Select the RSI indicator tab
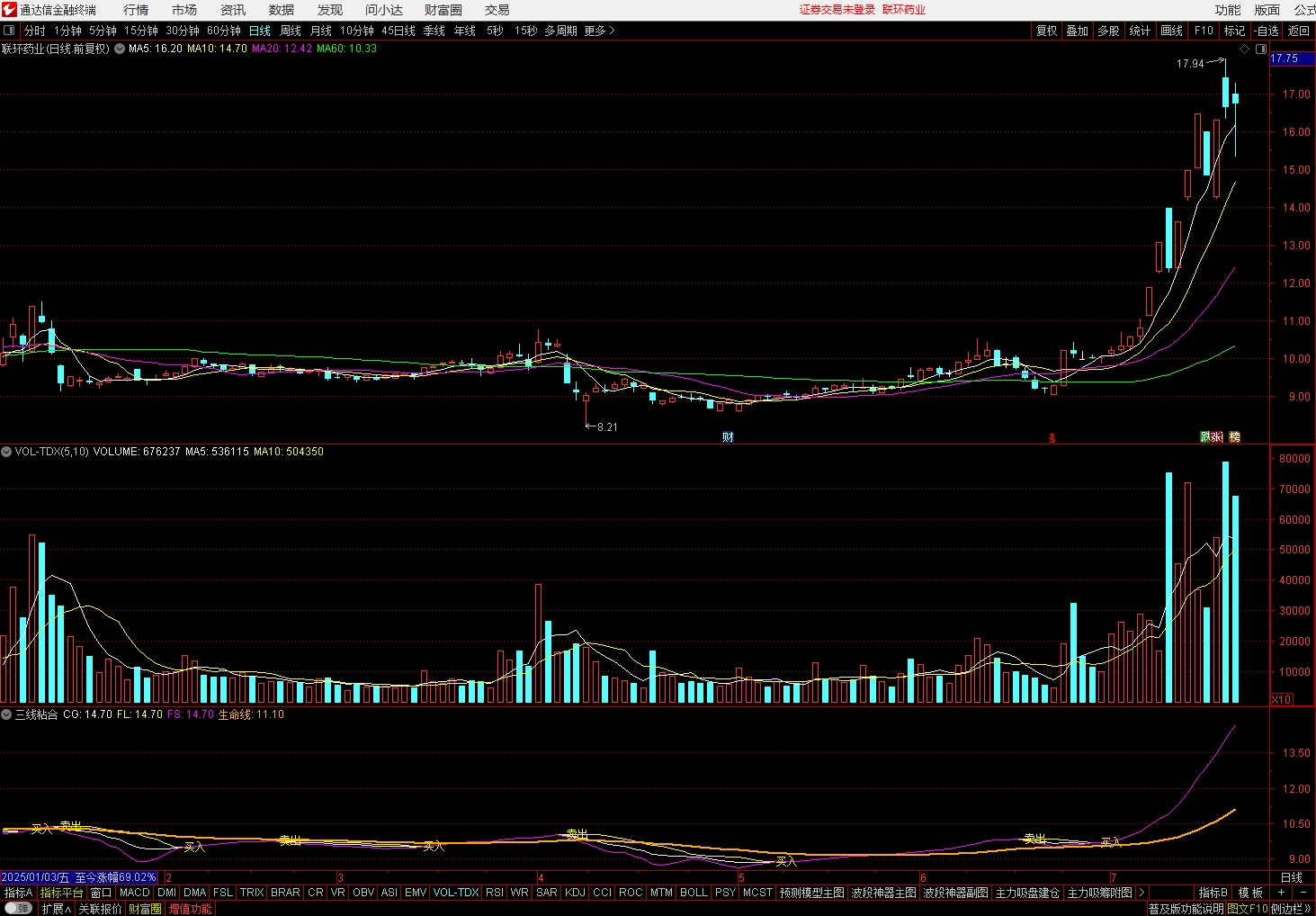1316x916 pixels. [x=495, y=893]
